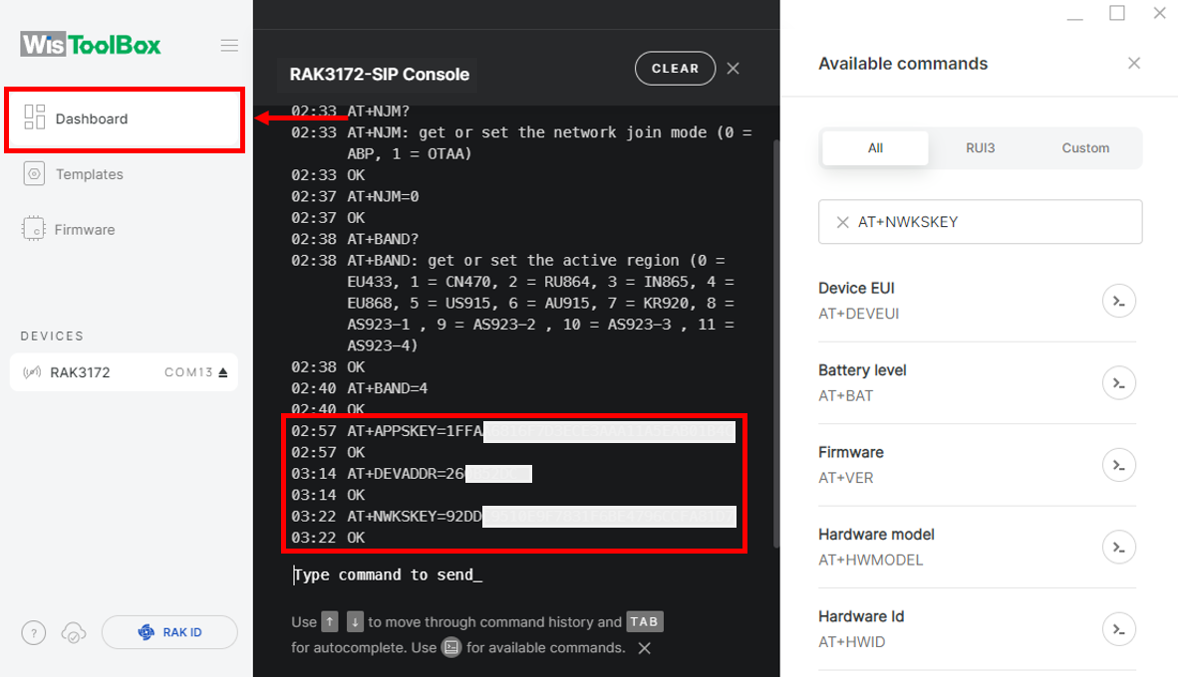Click the DEVICES section label
Screen dimensions: 1183x680
pos(52,336)
